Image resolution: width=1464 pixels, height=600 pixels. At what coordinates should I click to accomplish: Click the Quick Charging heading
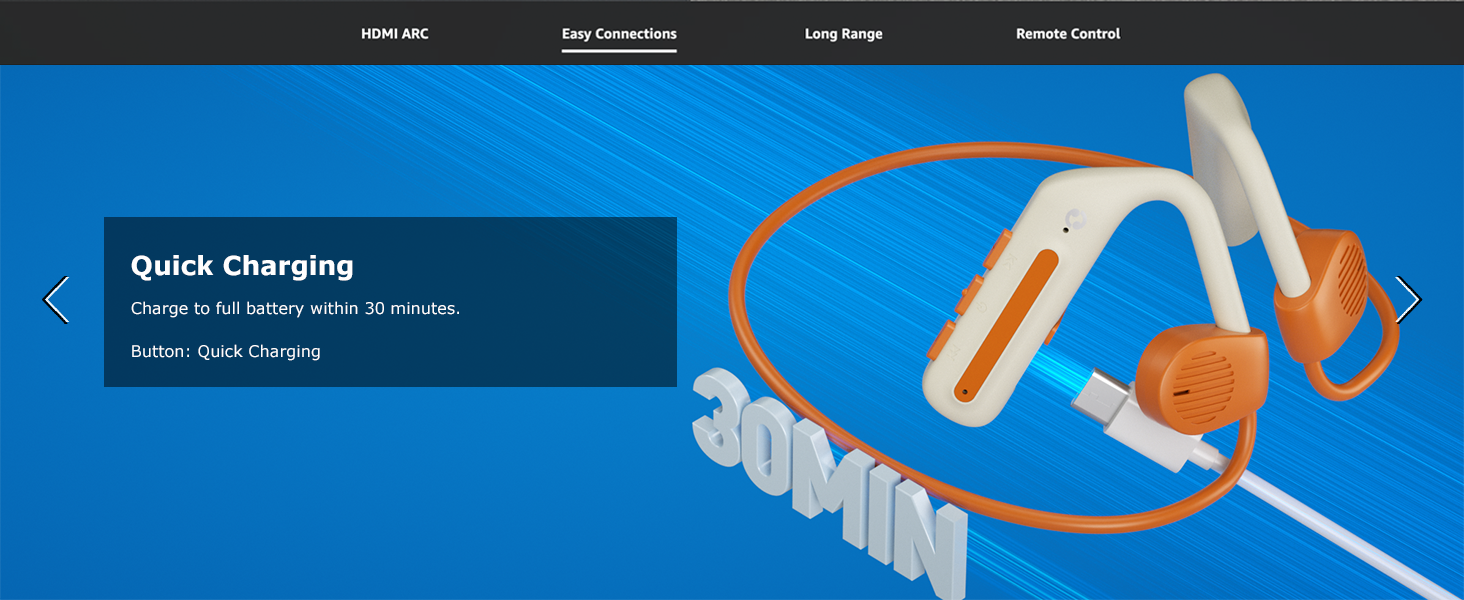[x=242, y=266]
